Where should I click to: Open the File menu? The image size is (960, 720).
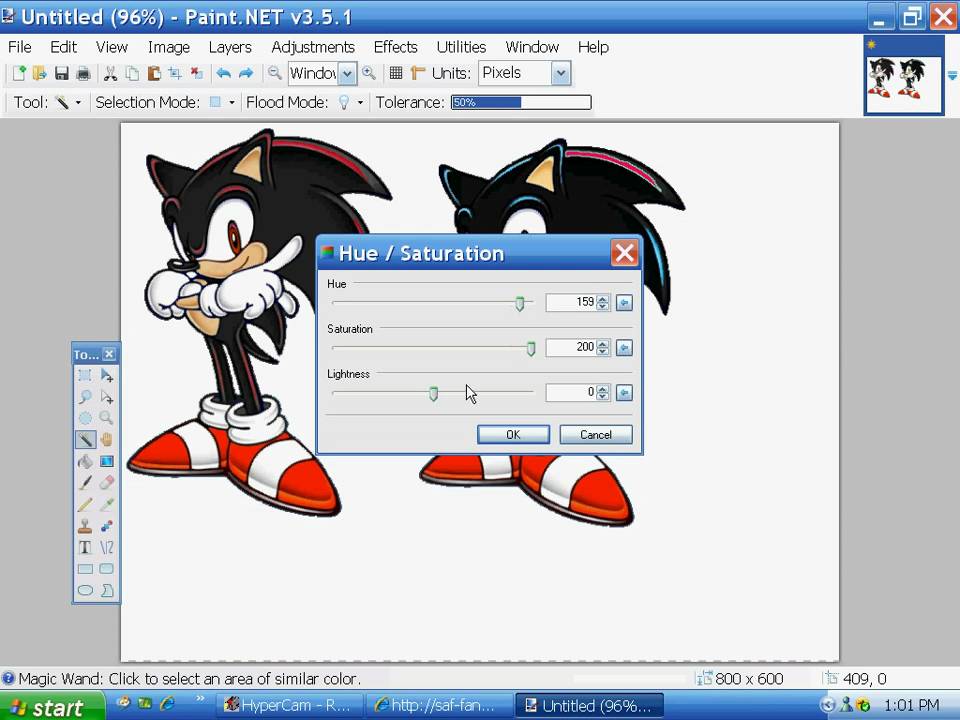[20, 47]
